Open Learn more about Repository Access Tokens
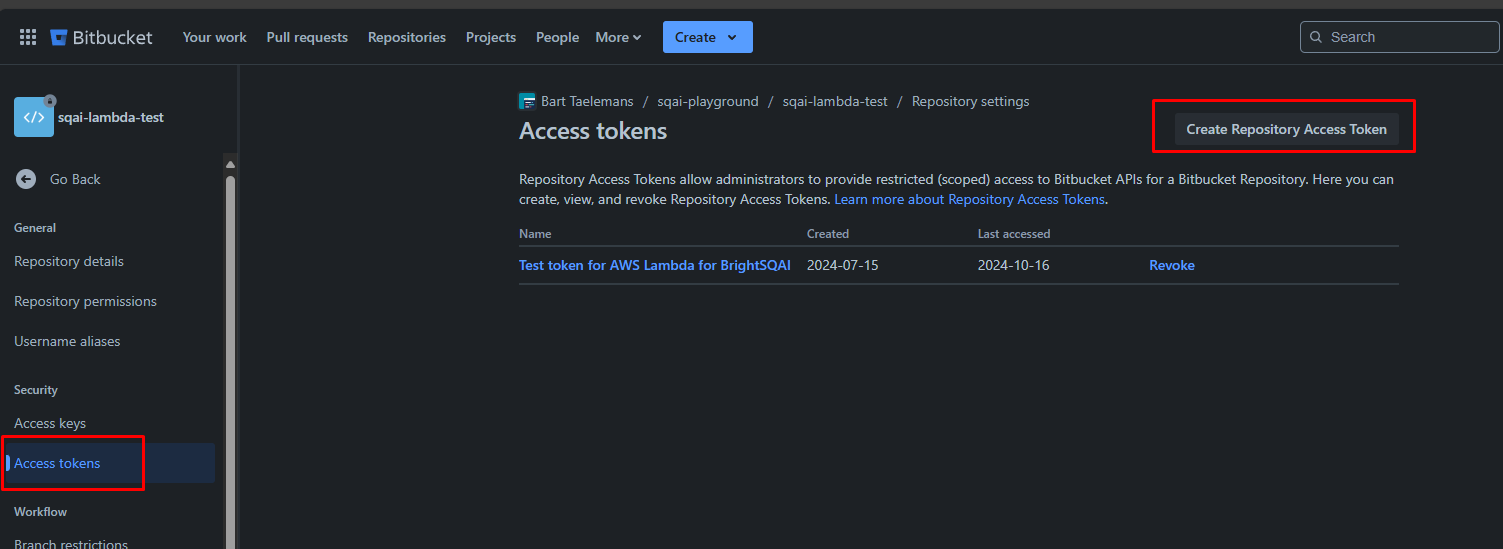This screenshot has height=549, width=1503. point(970,199)
